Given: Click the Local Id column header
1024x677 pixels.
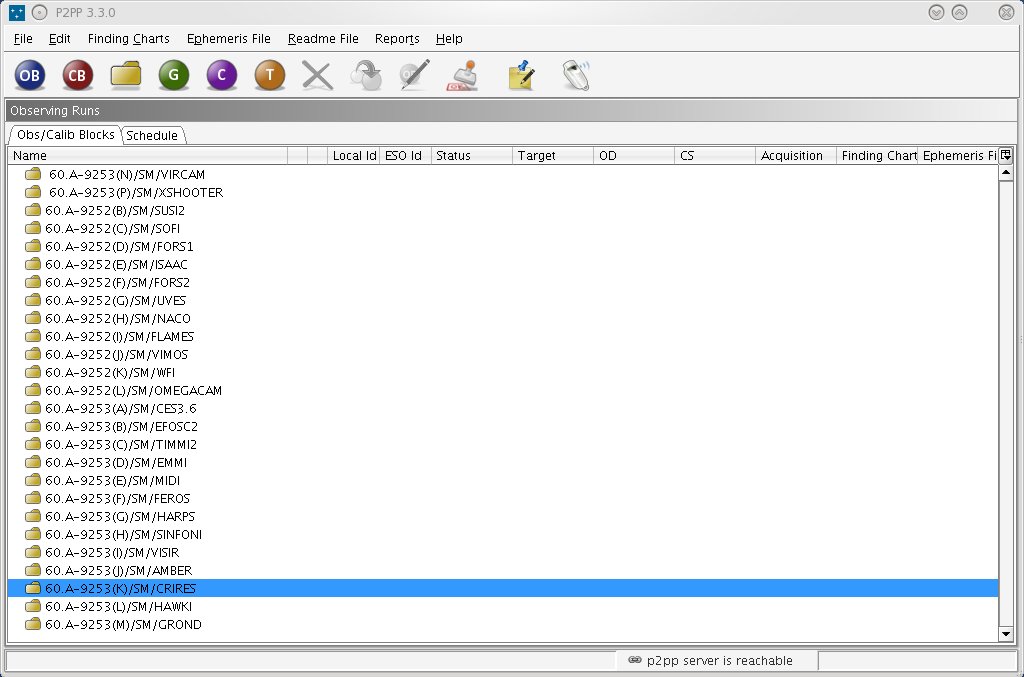Looking at the screenshot, I should pos(353,155).
